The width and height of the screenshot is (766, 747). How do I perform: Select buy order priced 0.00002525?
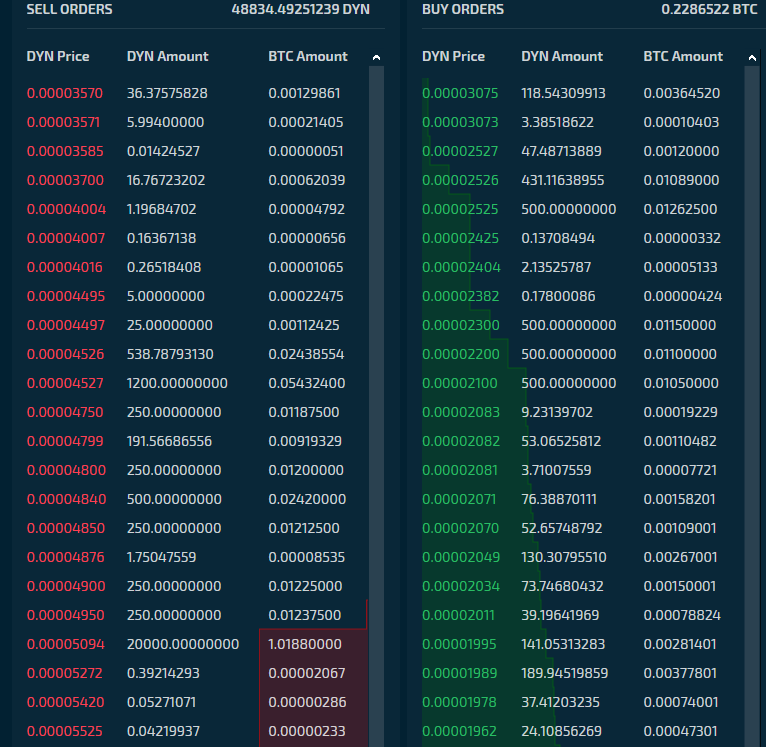point(583,209)
